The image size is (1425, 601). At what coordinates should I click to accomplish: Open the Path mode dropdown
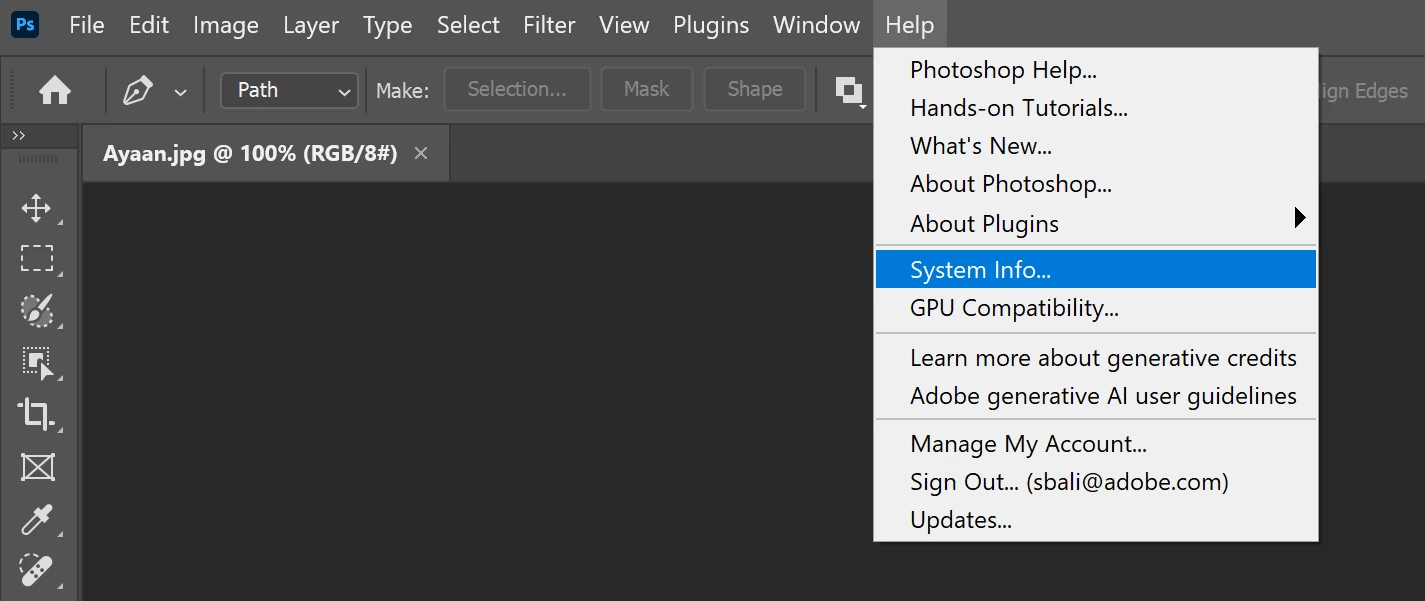289,90
